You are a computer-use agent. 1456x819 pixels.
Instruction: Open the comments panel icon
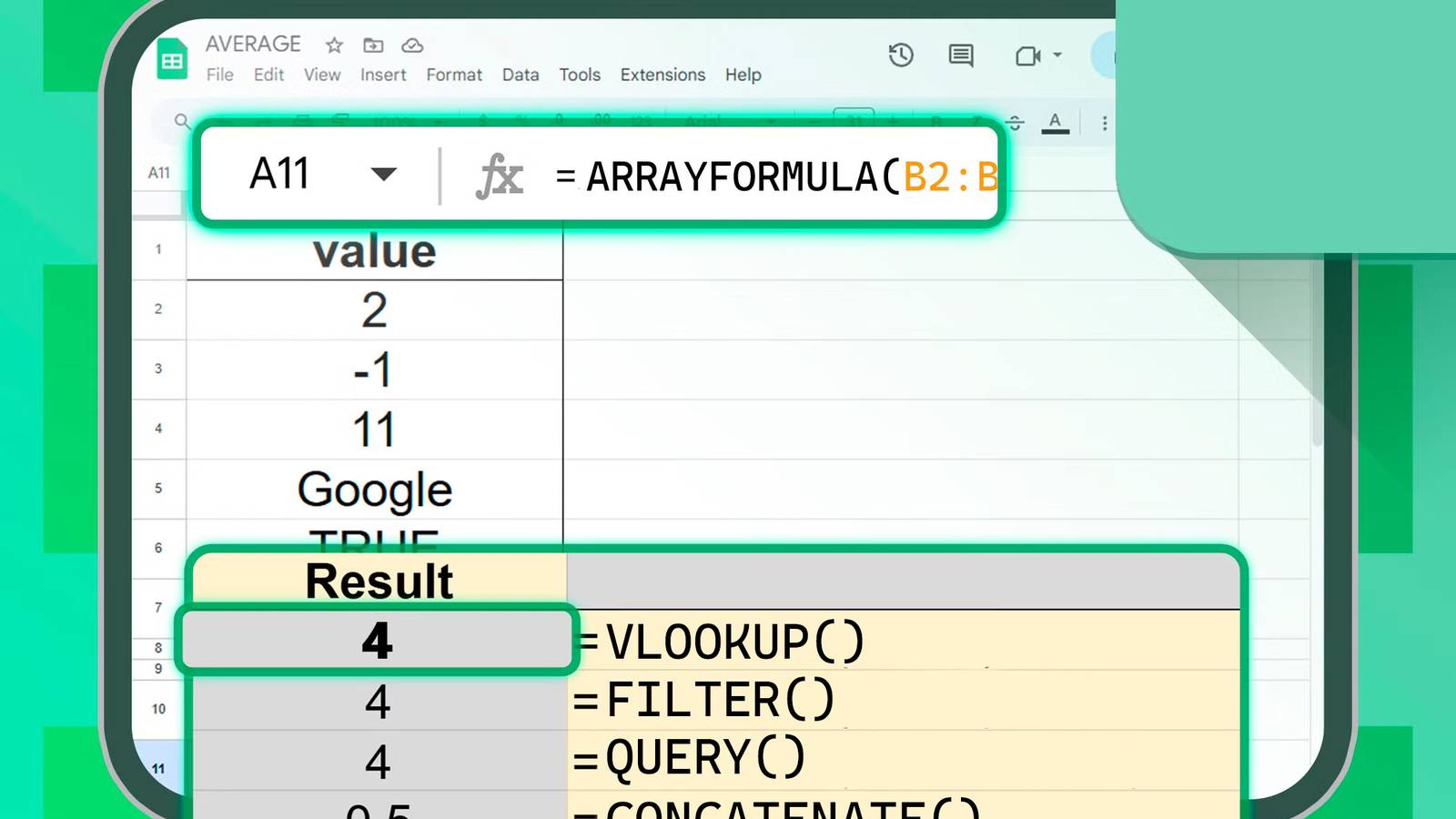pos(960,56)
